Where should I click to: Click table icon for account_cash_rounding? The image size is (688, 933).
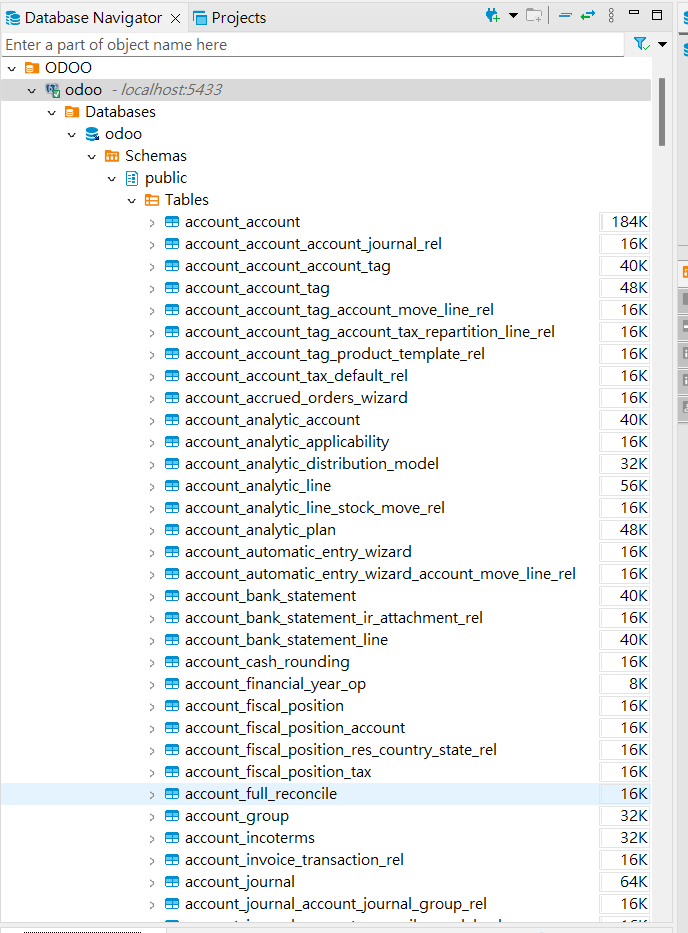(x=172, y=662)
